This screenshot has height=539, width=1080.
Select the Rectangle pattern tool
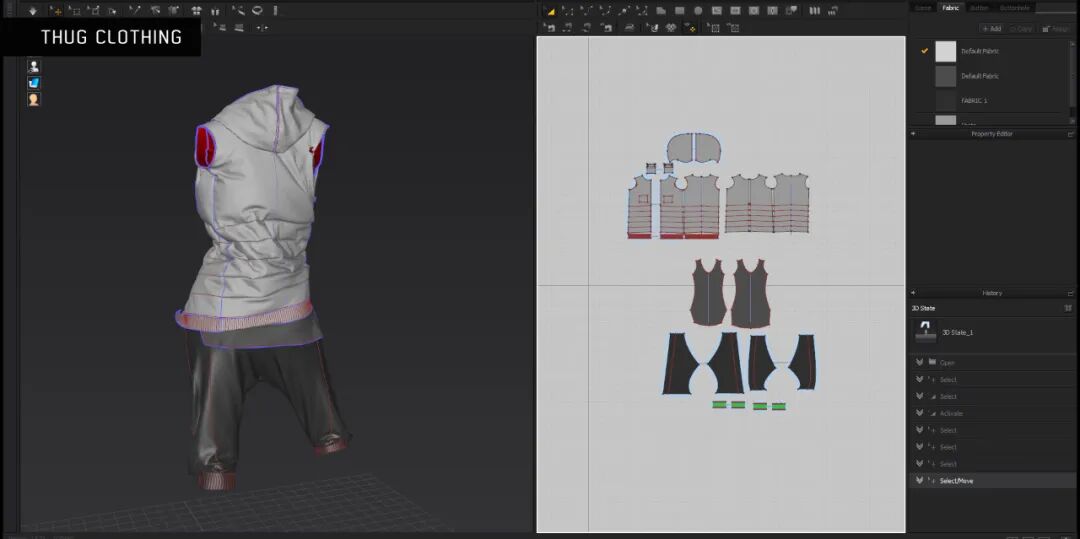[x=680, y=11]
